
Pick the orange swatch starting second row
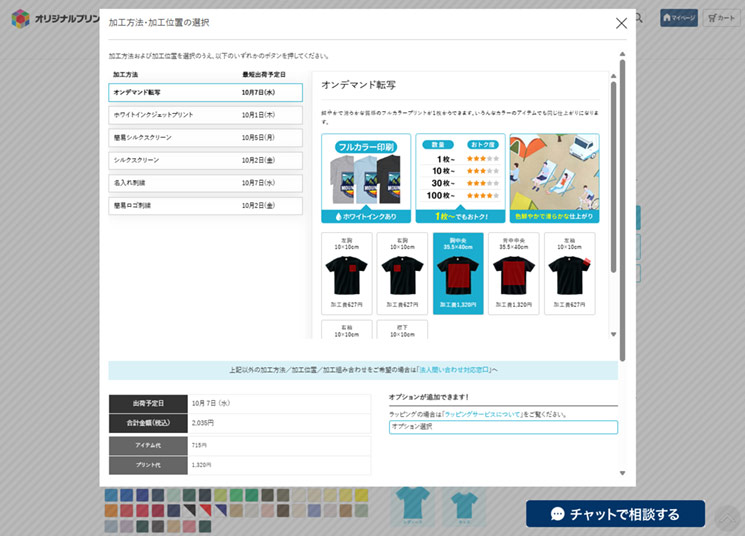pyautogui.click(x=111, y=511)
